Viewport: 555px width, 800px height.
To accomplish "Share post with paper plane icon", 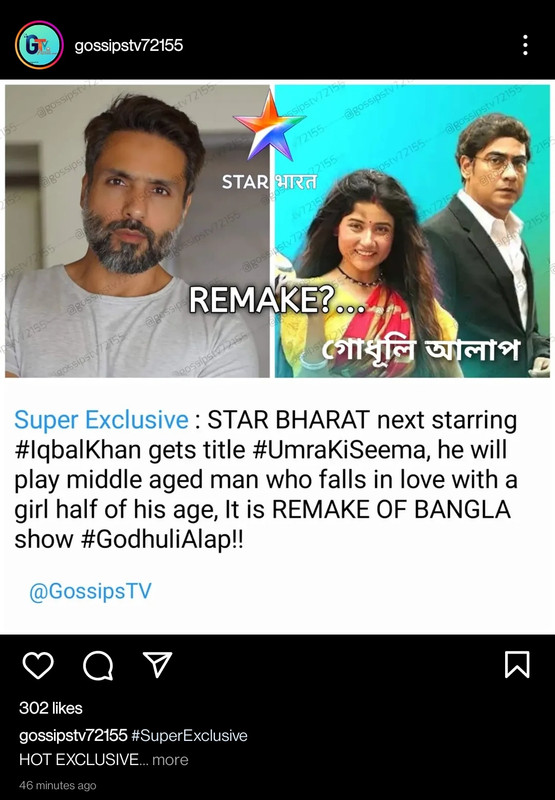I will [158, 664].
